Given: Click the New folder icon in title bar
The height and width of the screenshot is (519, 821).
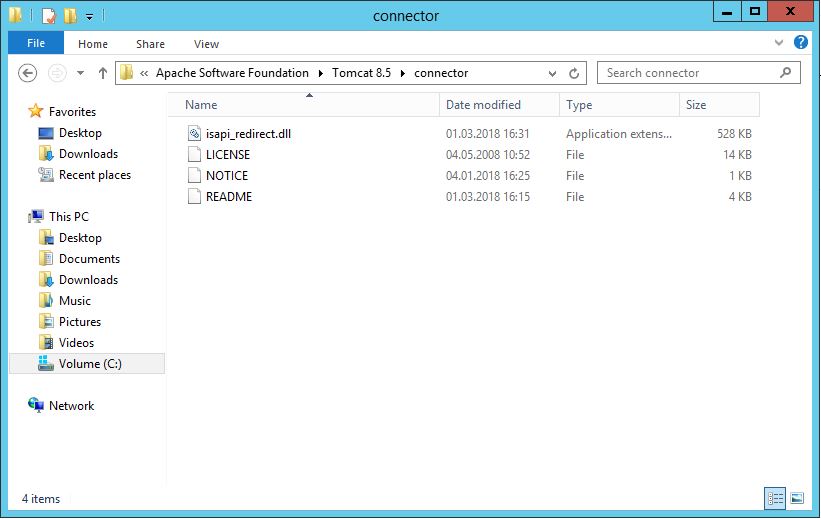Looking at the screenshot, I should tap(69, 15).
